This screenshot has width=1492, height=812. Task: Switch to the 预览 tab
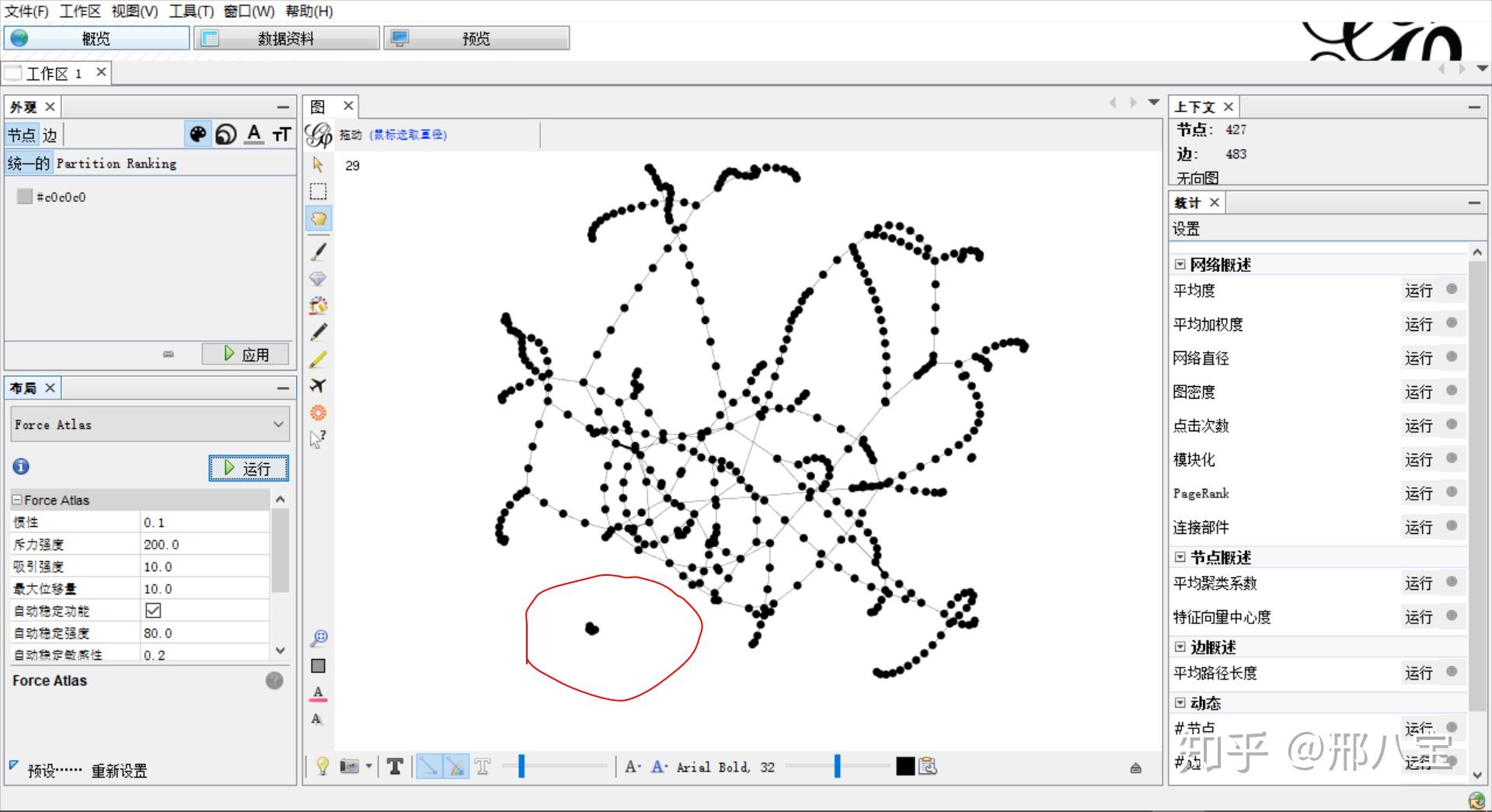[x=476, y=38]
